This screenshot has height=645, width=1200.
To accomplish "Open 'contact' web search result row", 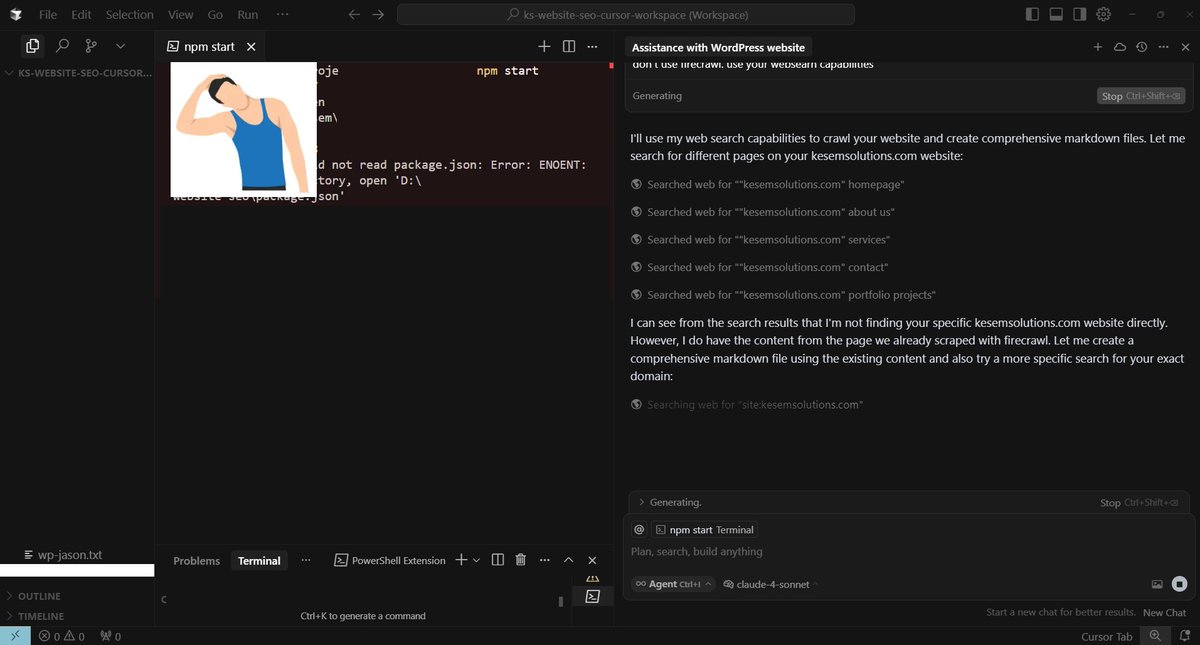I will point(760,267).
